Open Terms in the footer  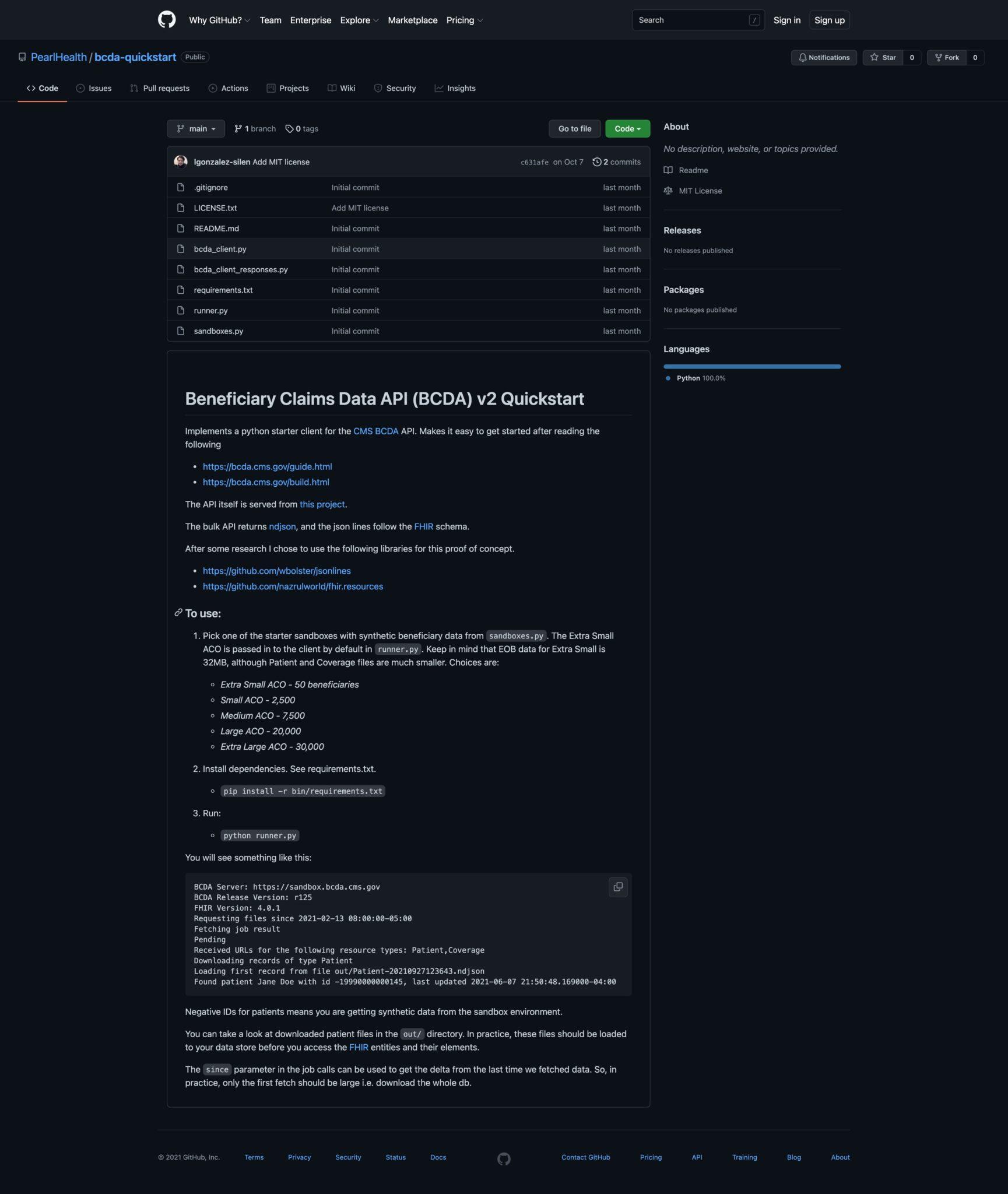254,1157
